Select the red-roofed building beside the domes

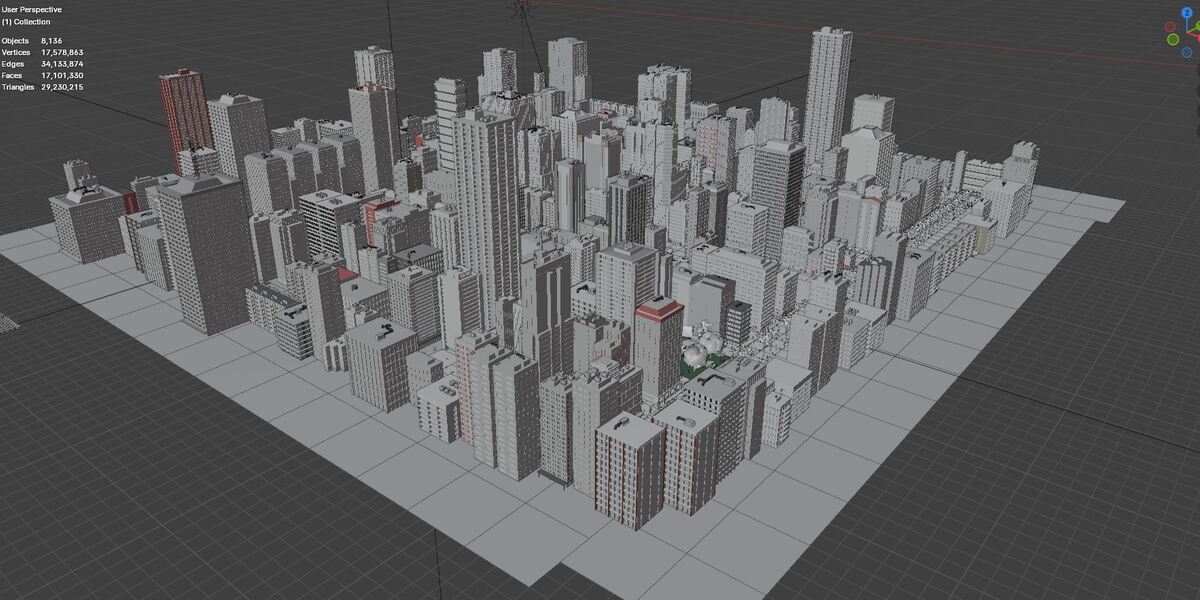pos(658,350)
